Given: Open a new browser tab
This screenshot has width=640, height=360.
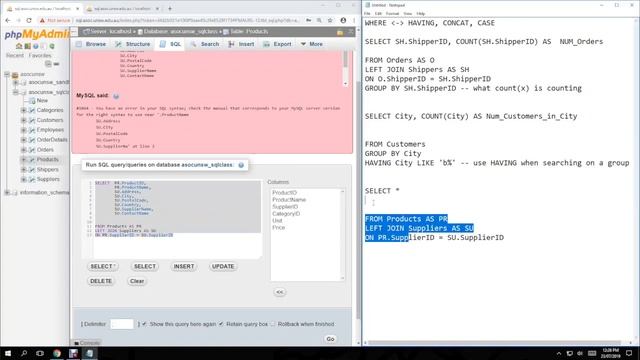Looking at the screenshot, I should click(170, 8).
